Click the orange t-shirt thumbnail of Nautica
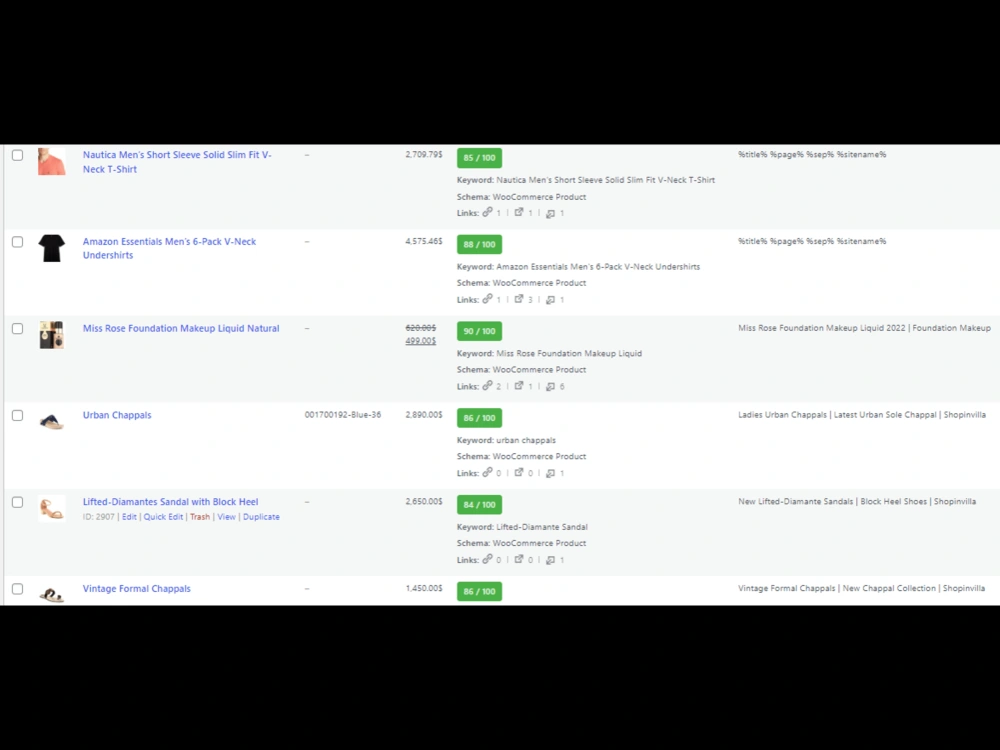Viewport: 1000px width, 750px height. tap(52, 162)
